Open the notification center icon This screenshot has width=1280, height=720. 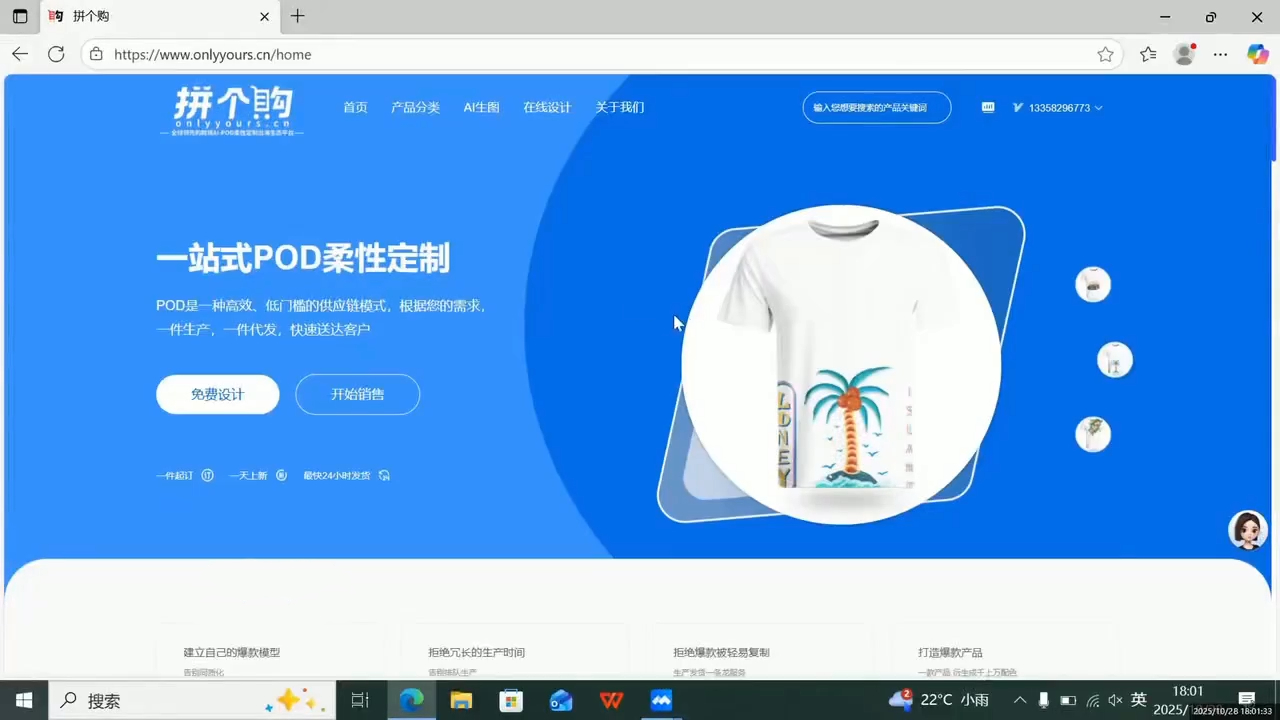1247,698
